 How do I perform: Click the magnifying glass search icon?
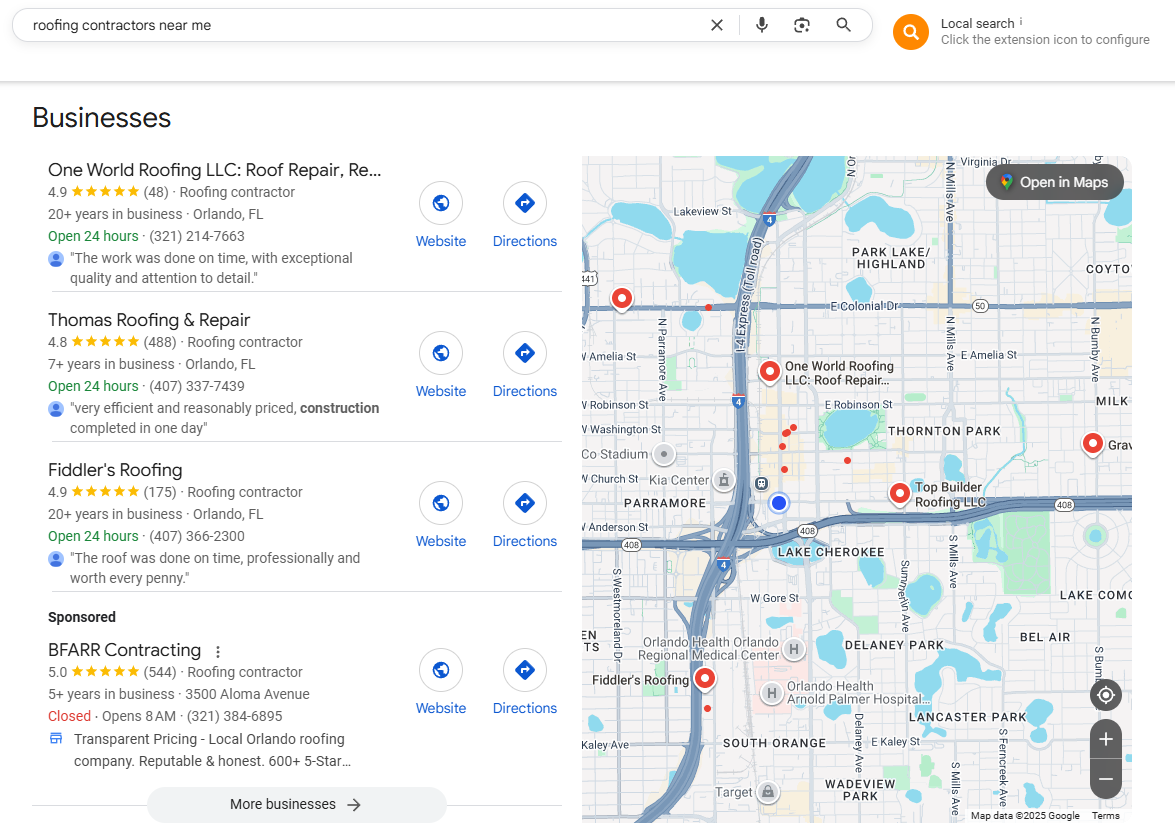(x=844, y=25)
